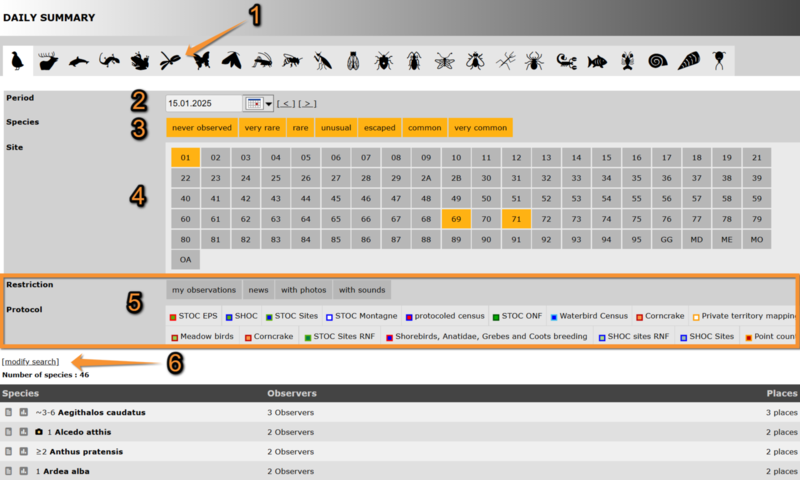Screen dimensions: 800x480
Task: Click the 'modify search' link
Action: (30, 361)
